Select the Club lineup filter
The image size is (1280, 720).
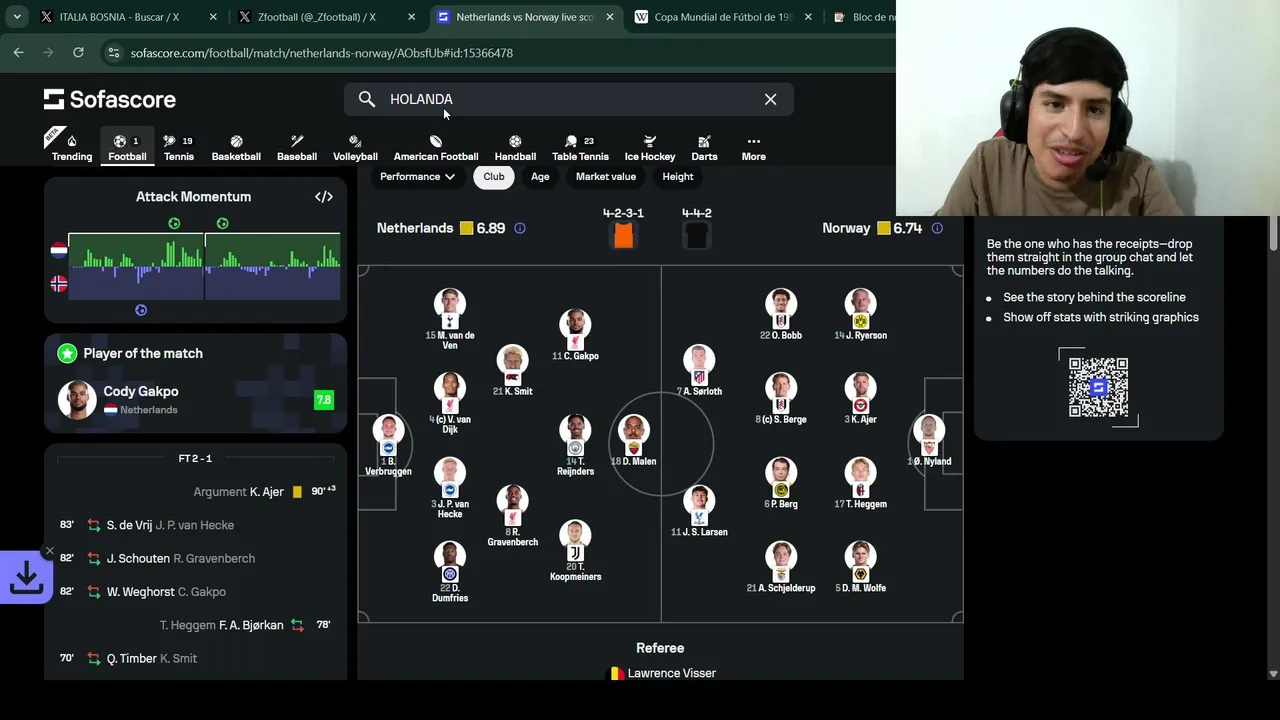pyautogui.click(x=494, y=176)
